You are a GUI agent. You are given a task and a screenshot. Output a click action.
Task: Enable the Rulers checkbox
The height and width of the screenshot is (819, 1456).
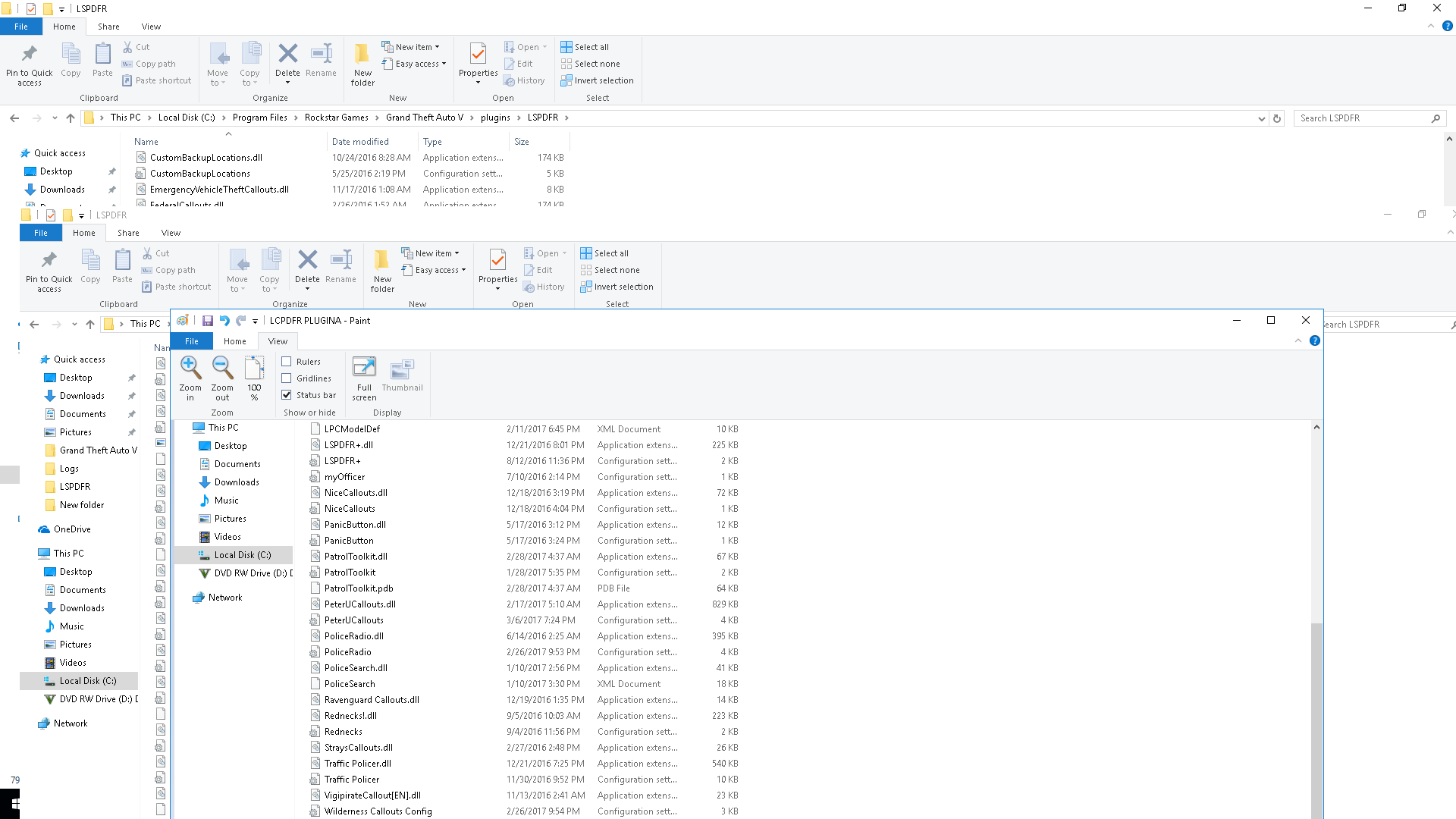(x=287, y=362)
